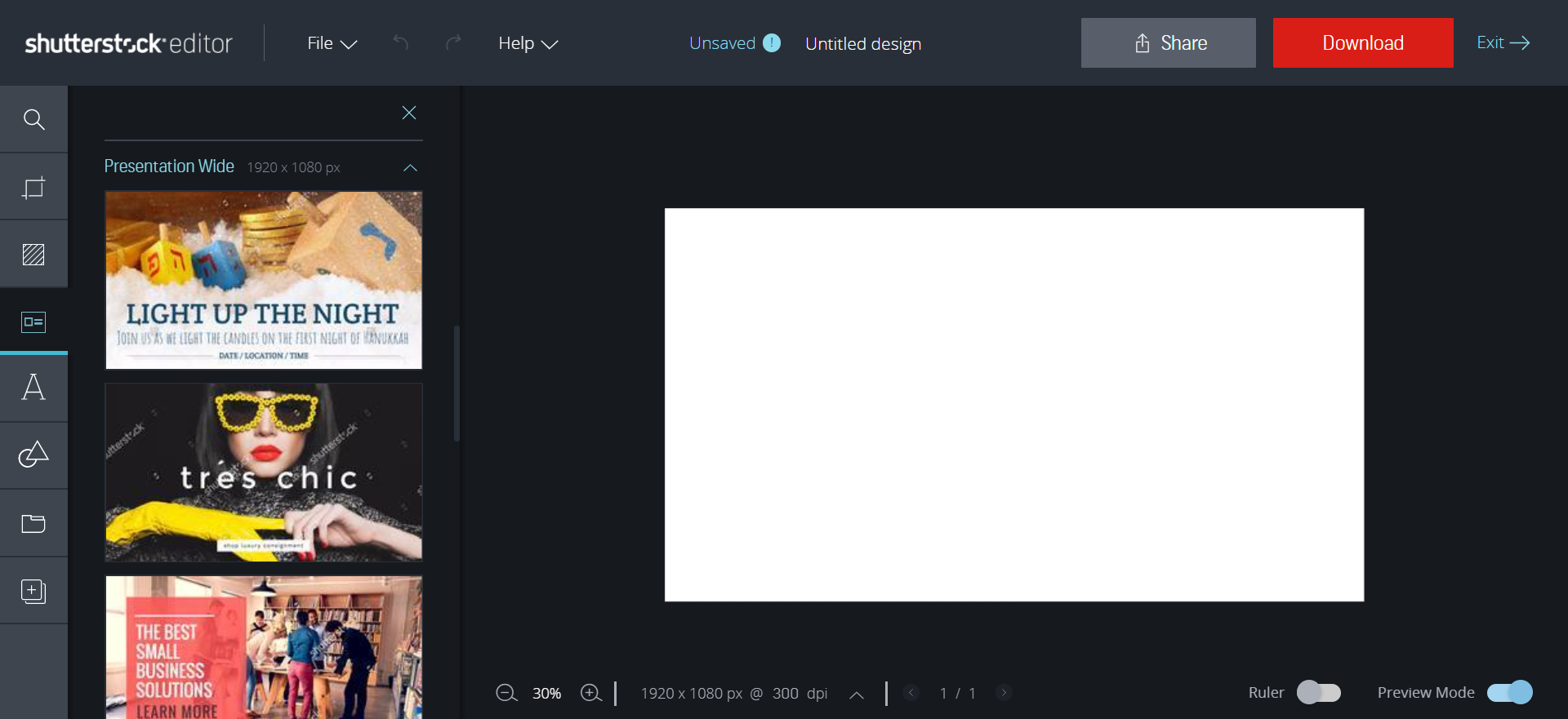Image resolution: width=1568 pixels, height=719 pixels.
Task: Click the red Download button
Action: click(1362, 43)
